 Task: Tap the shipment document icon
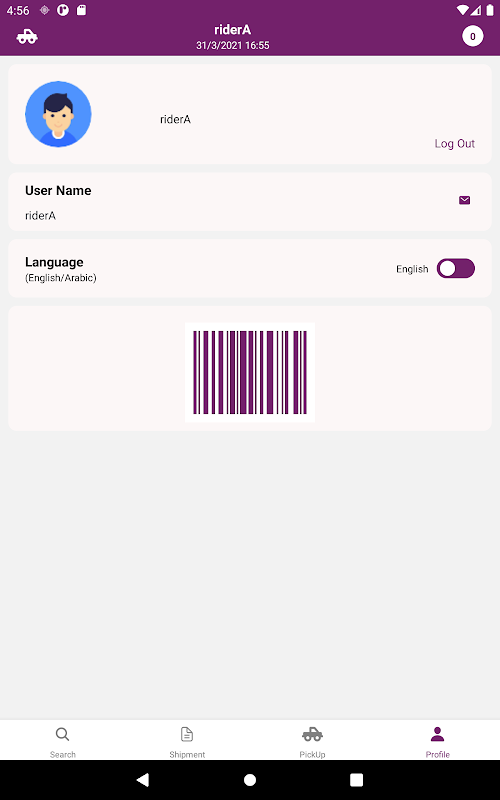pos(187,734)
